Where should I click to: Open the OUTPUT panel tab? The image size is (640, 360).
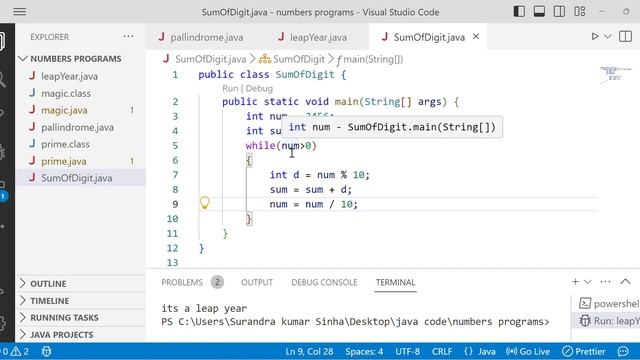[257, 282]
